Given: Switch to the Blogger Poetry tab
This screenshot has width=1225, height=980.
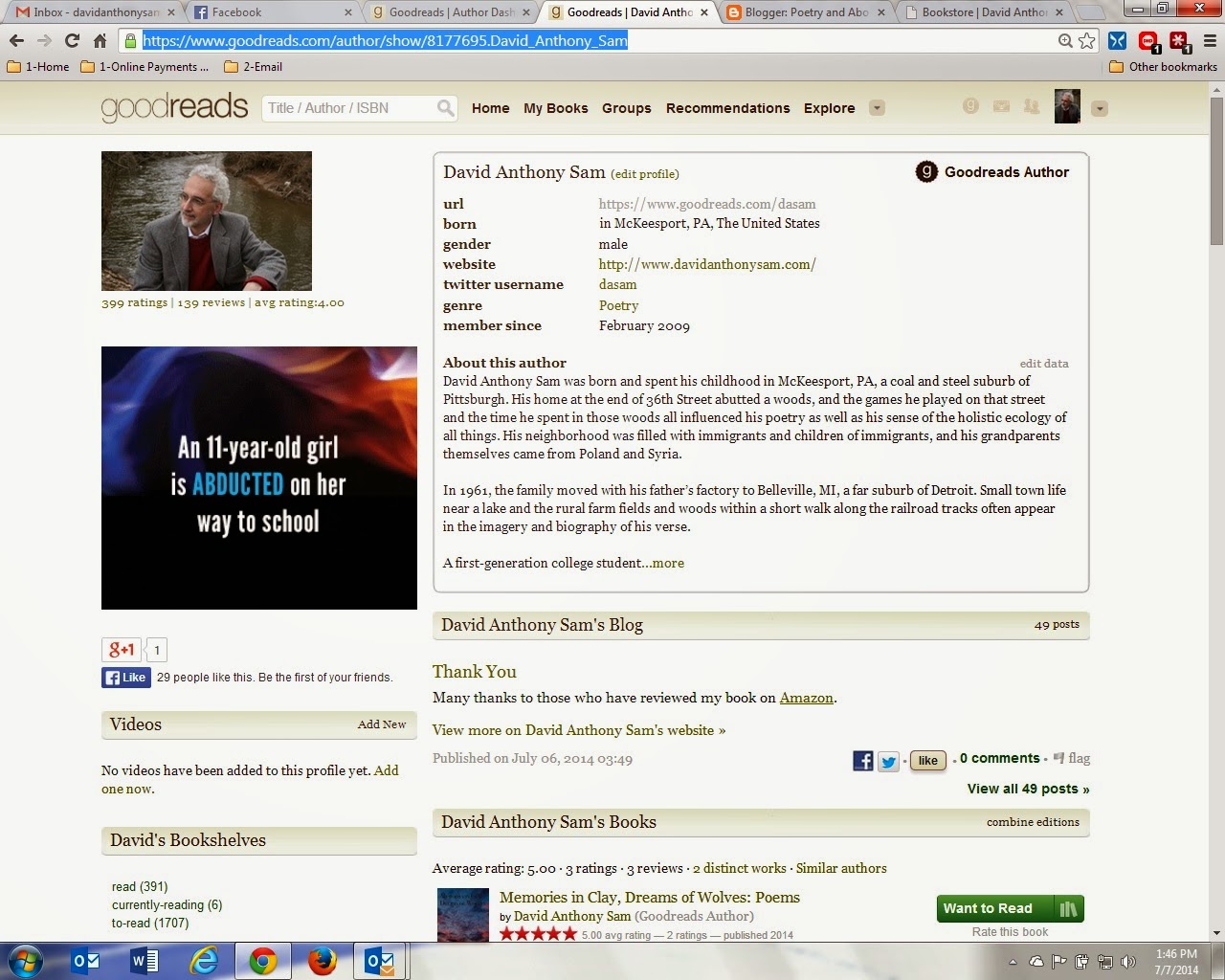Looking at the screenshot, I should point(804,12).
